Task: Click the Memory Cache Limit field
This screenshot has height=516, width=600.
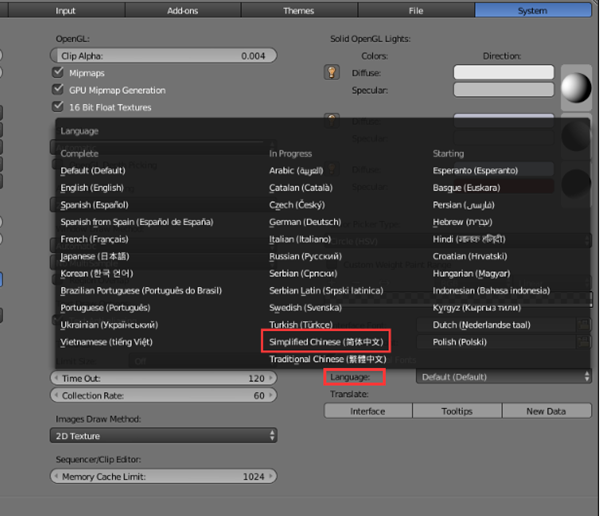Action: [163, 477]
